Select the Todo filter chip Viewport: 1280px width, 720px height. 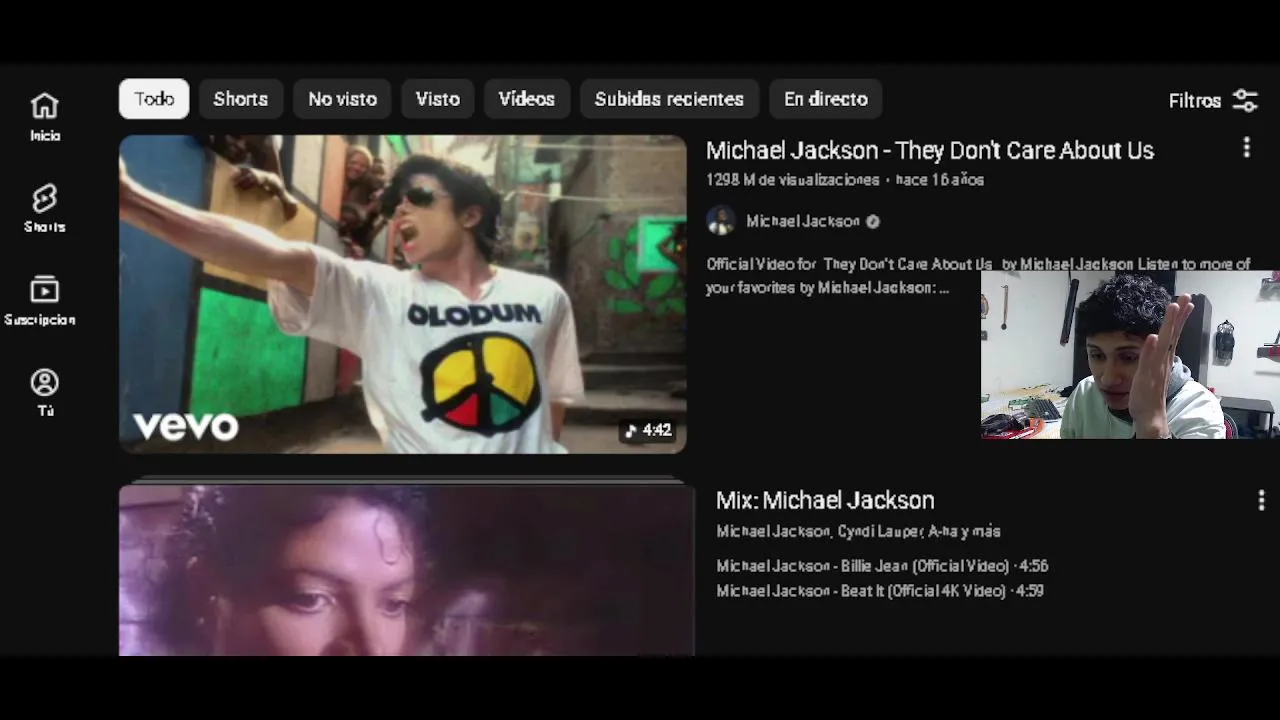click(154, 99)
